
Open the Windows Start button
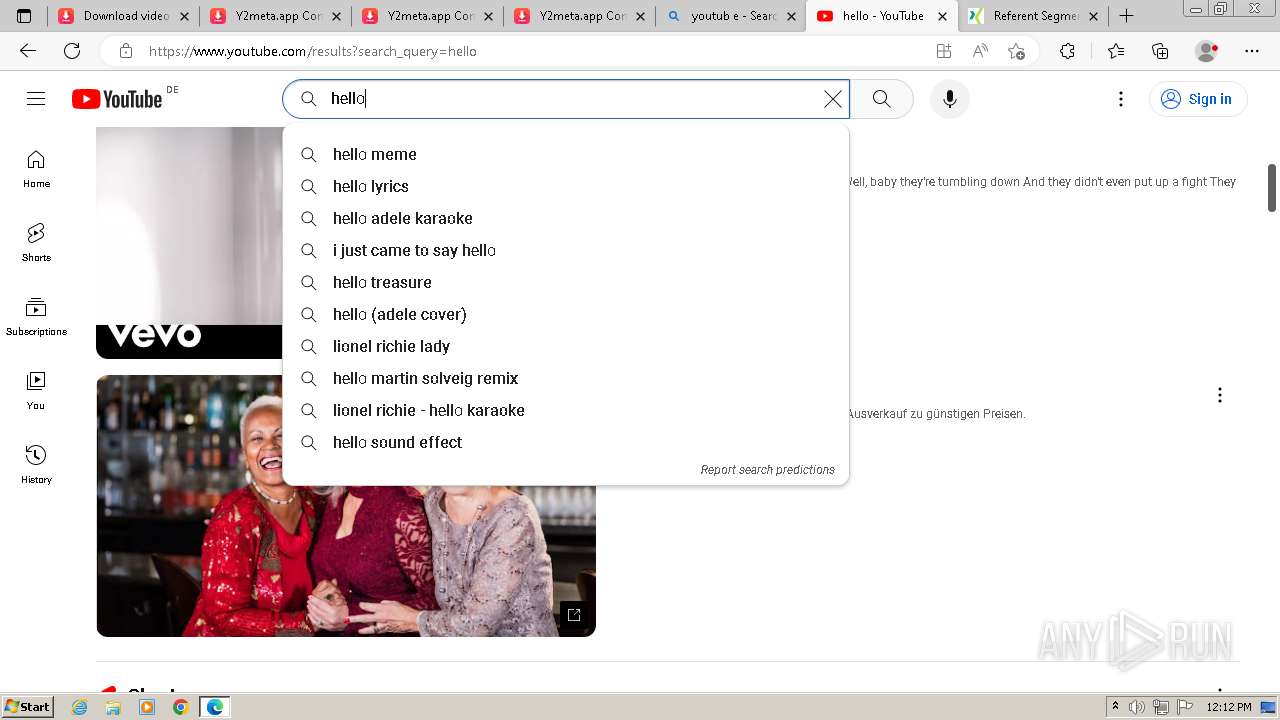(x=27, y=707)
